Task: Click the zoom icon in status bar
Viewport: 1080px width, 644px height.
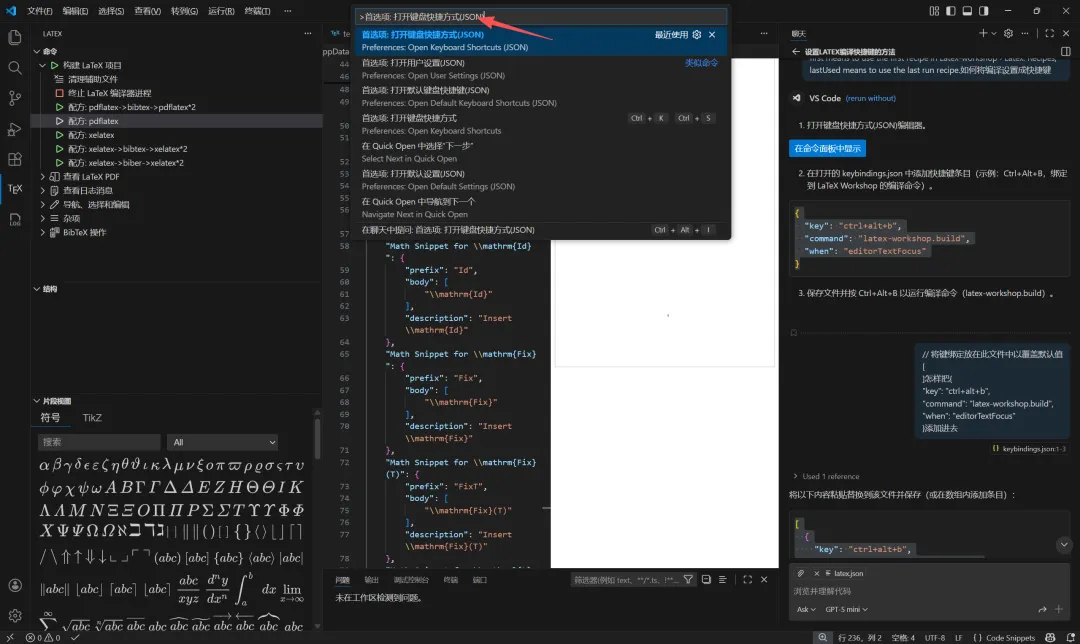Action: 822,638
